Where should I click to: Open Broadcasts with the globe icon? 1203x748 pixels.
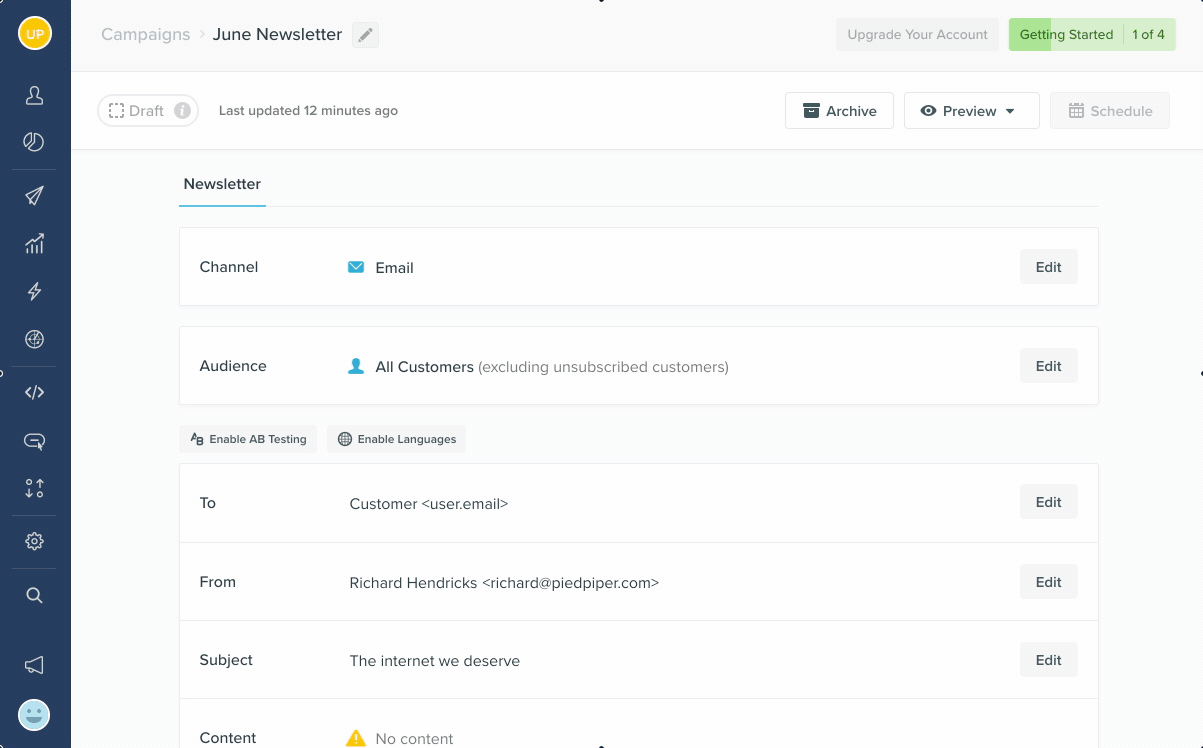tap(33, 339)
